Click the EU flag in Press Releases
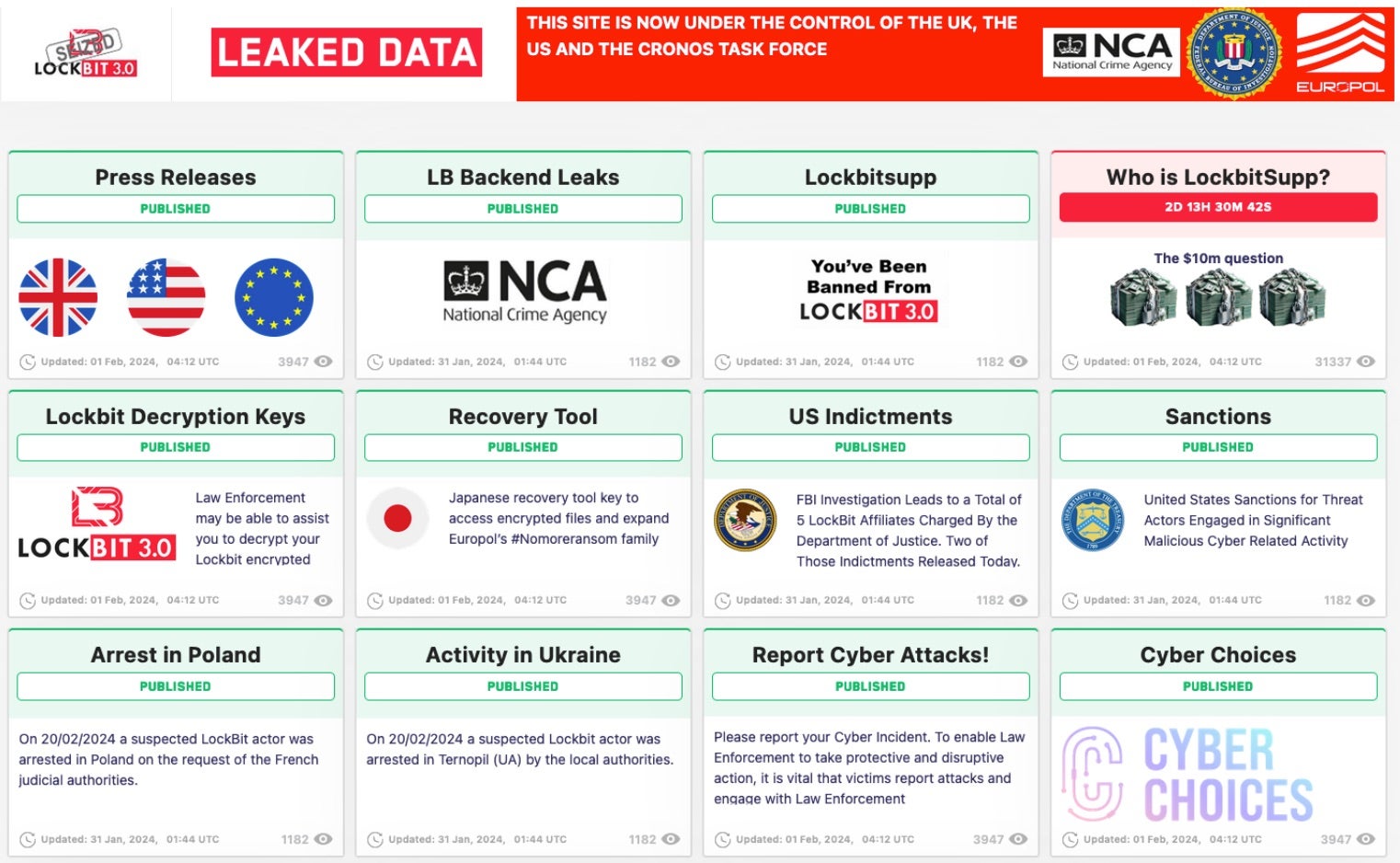The height and width of the screenshot is (863, 1400). click(274, 297)
